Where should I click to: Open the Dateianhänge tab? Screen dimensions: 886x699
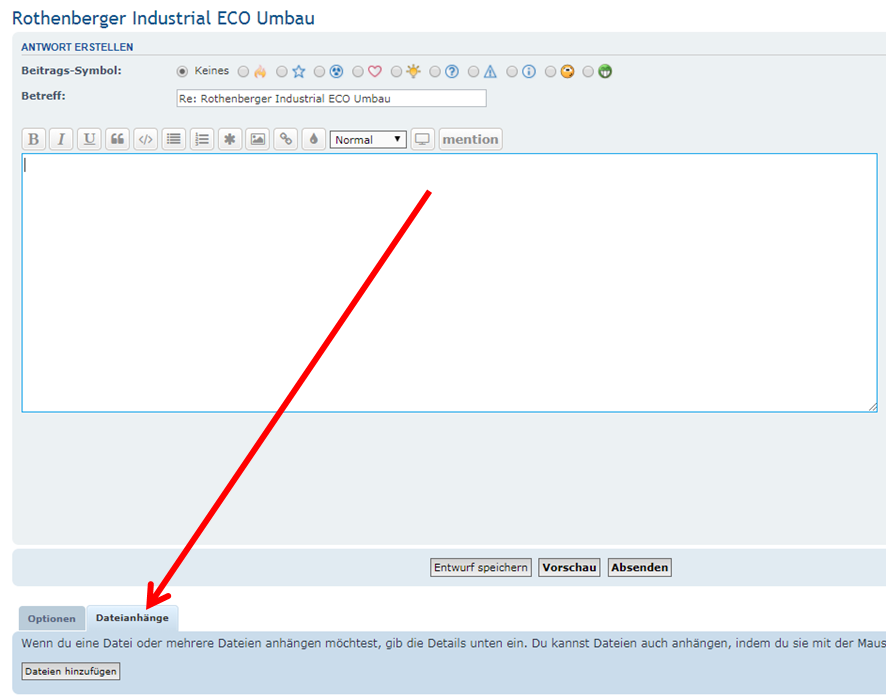click(132, 618)
